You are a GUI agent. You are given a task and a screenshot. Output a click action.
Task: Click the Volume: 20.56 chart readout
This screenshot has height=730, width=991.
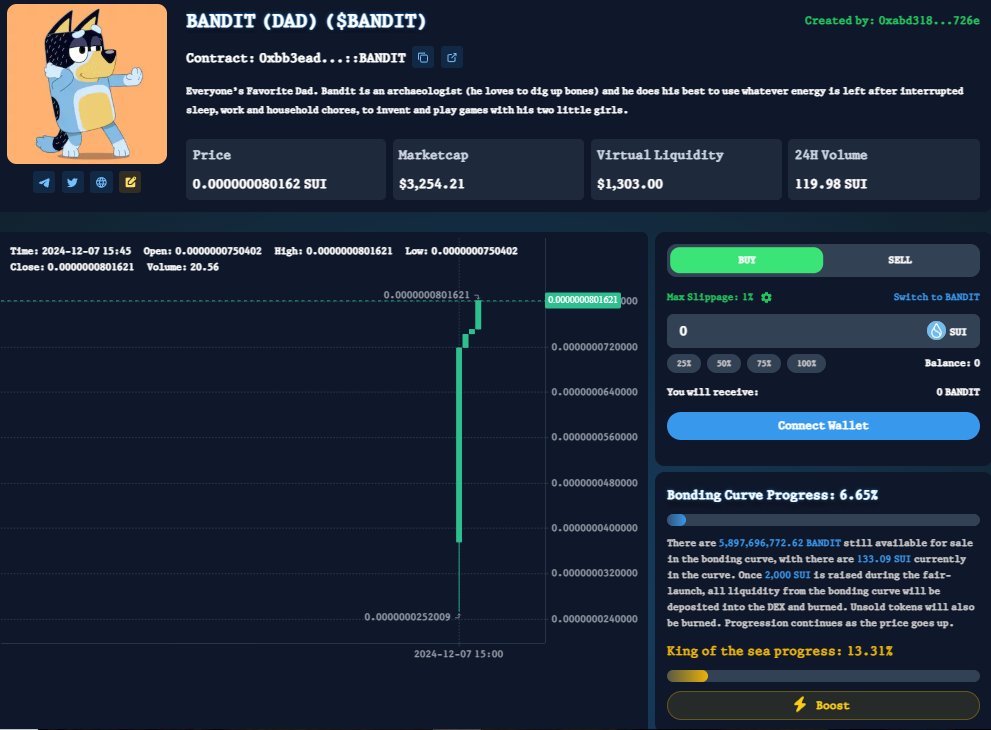point(183,267)
